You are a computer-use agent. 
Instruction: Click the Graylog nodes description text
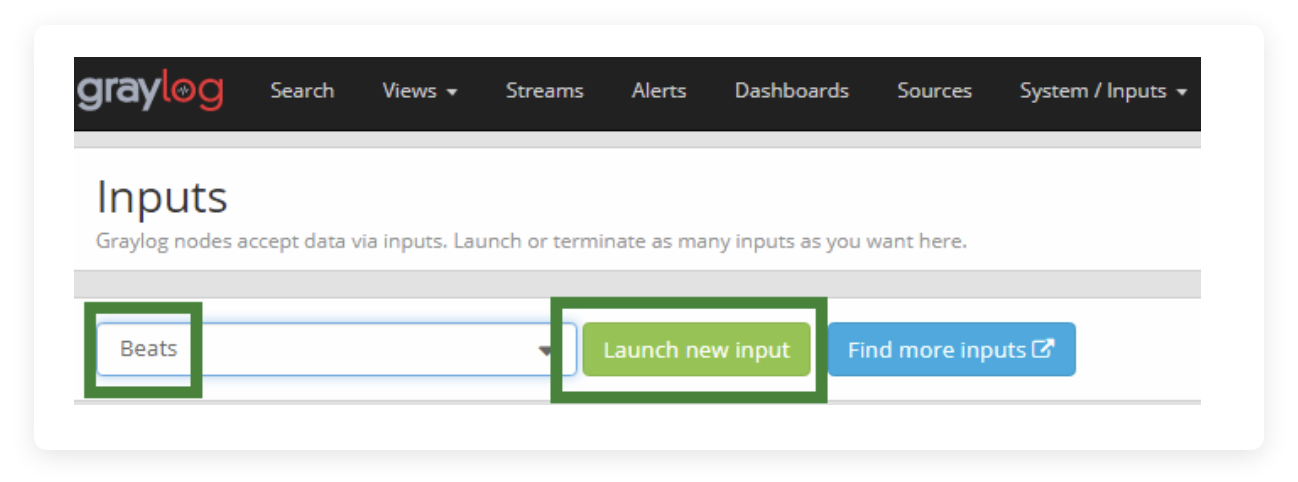point(530,242)
